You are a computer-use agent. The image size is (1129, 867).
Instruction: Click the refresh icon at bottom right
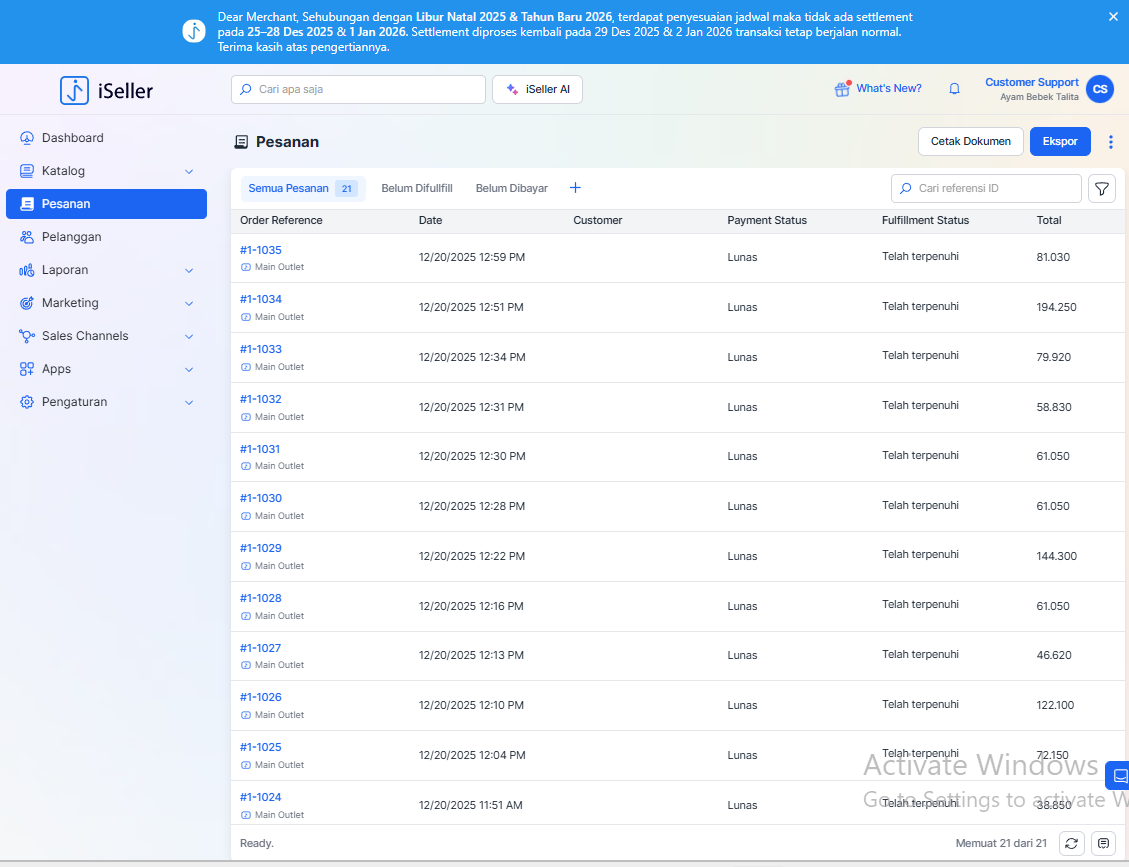pos(1071,843)
